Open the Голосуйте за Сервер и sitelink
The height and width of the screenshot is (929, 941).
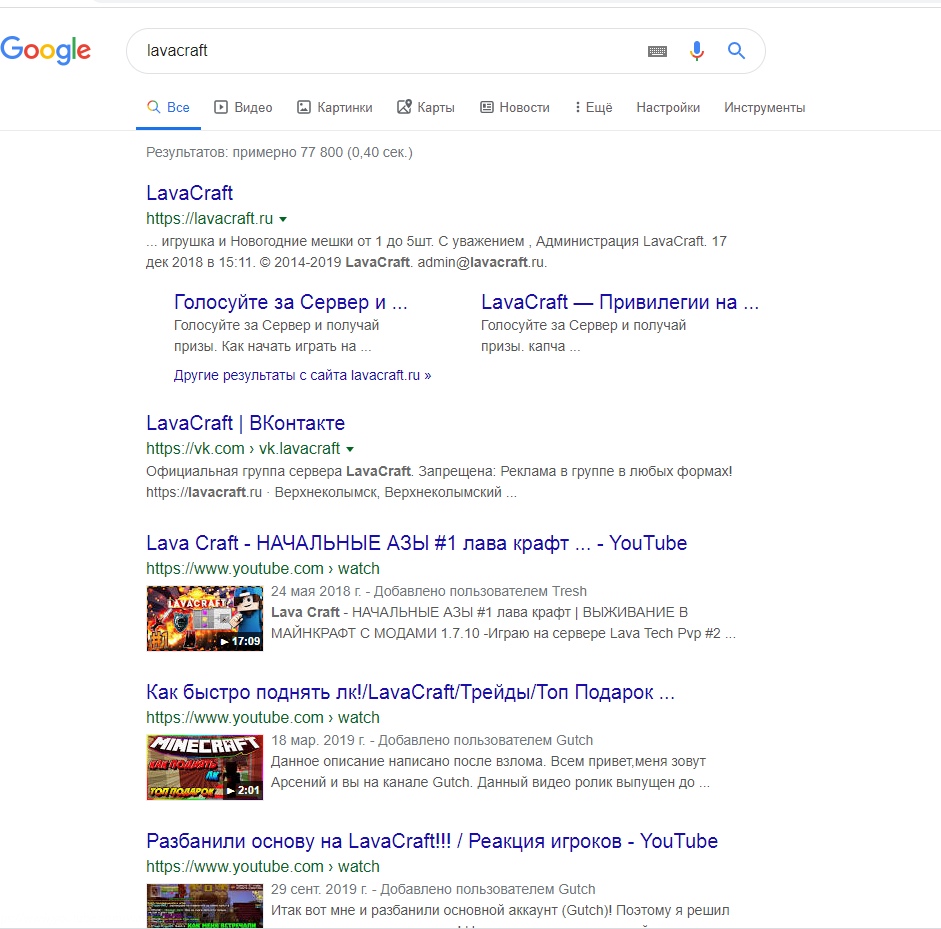(x=290, y=302)
